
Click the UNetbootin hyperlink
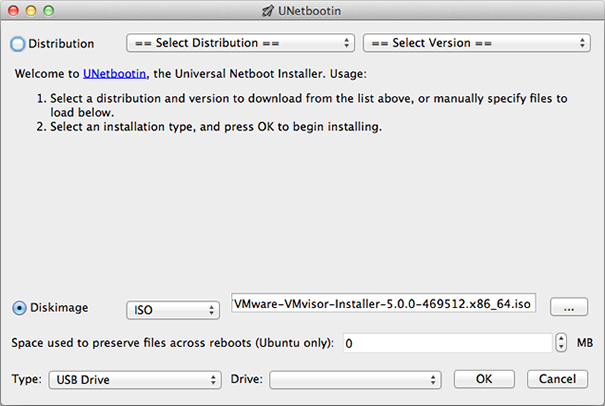coord(115,74)
